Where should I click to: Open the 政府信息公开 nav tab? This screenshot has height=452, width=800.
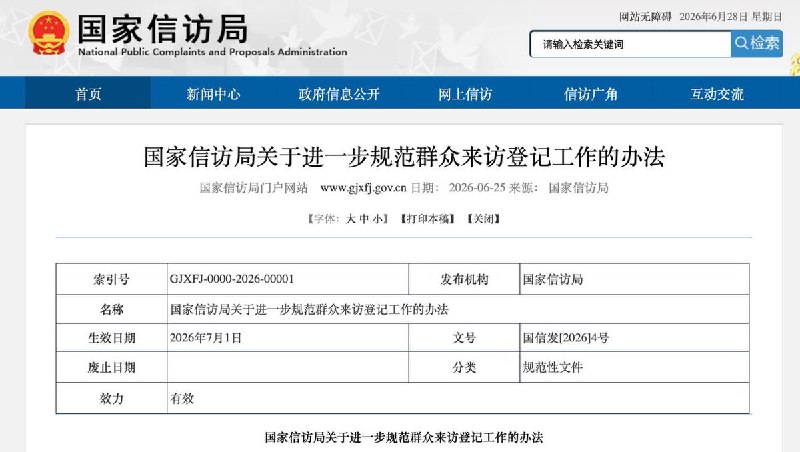(339, 94)
